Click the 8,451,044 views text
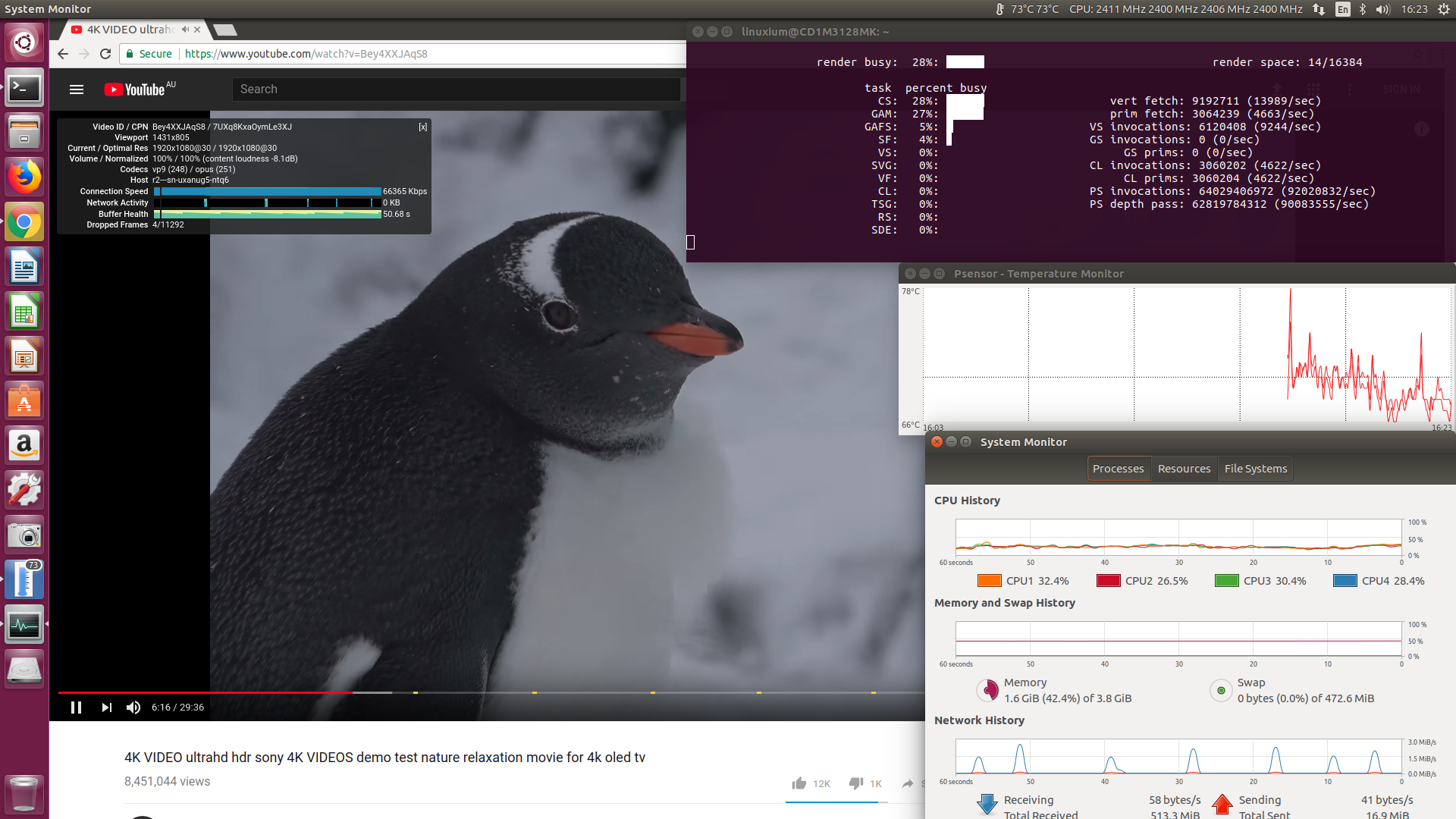 click(167, 781)
